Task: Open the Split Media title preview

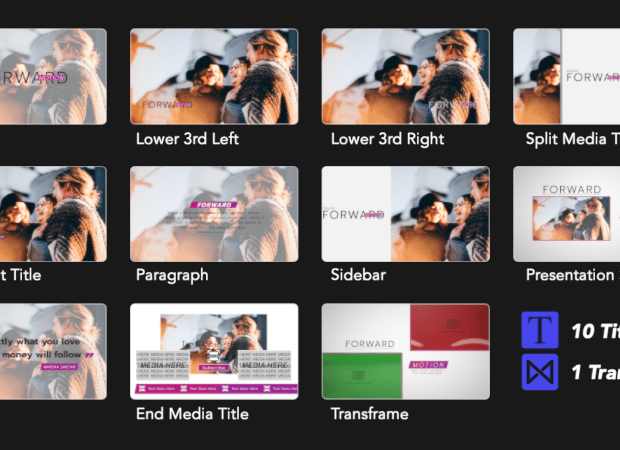Action: pos(567,76)
